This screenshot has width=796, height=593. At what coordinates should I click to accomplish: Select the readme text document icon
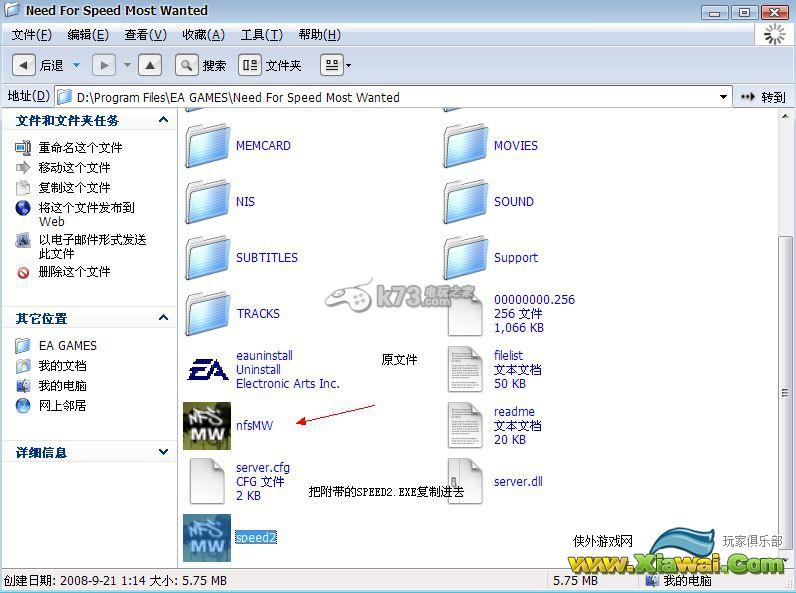click(x=465, y=425)
